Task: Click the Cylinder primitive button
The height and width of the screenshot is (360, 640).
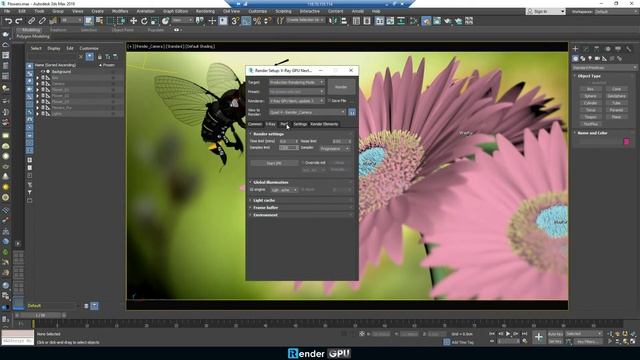Action: click(590, 103)
